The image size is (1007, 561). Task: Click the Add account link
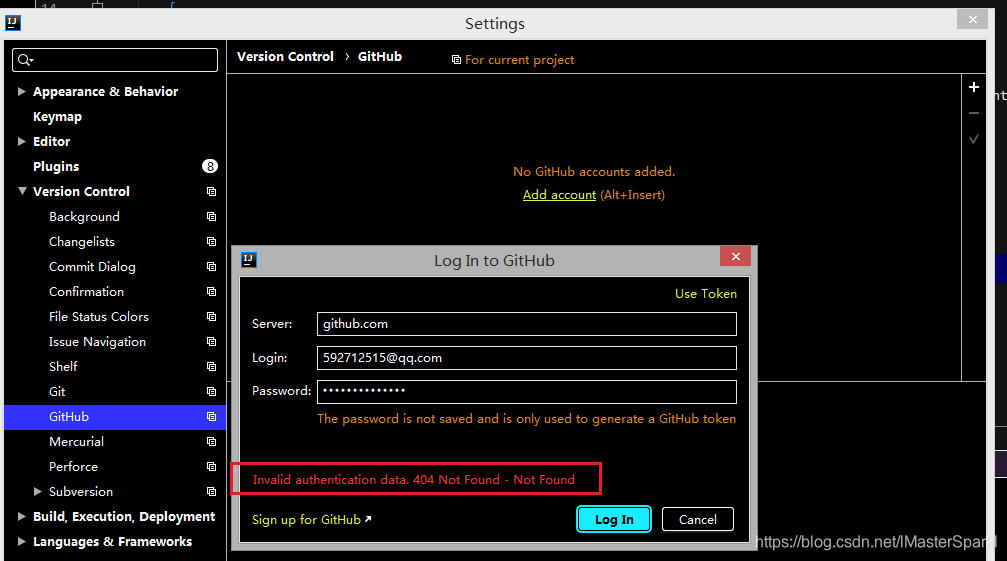(559, 195)
